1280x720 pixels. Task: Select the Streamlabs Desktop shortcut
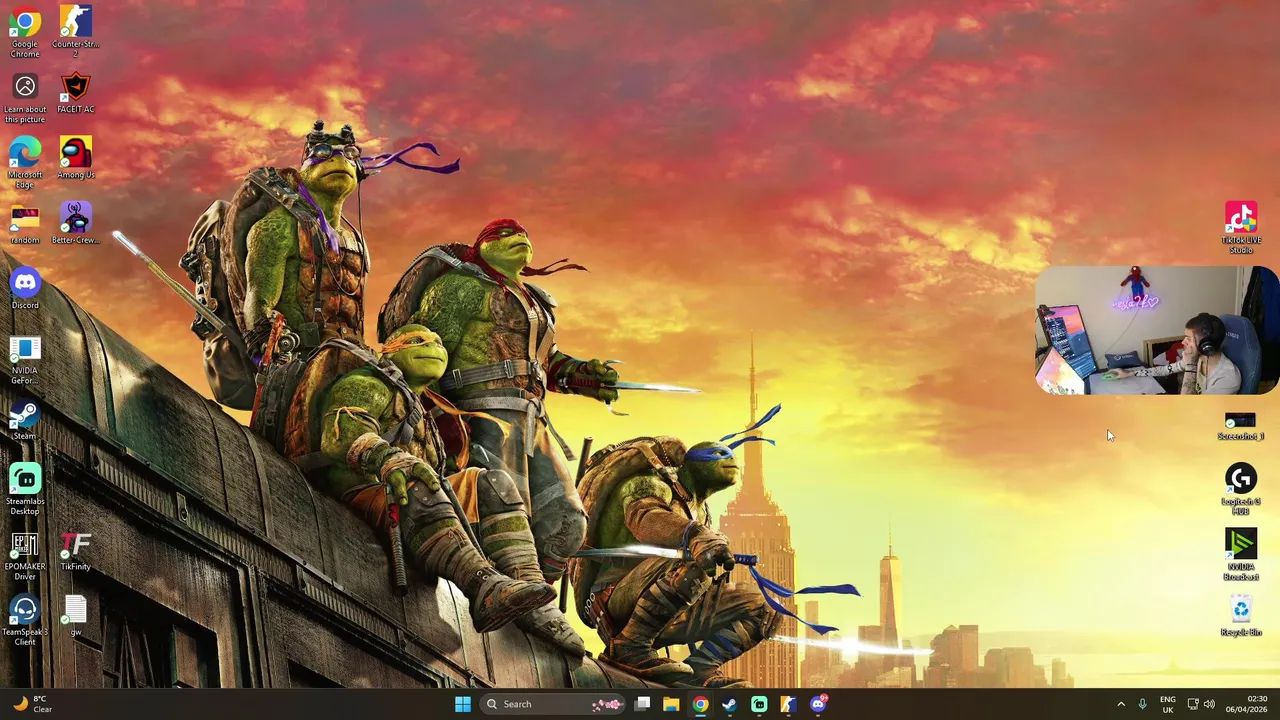tap(25, 490)
